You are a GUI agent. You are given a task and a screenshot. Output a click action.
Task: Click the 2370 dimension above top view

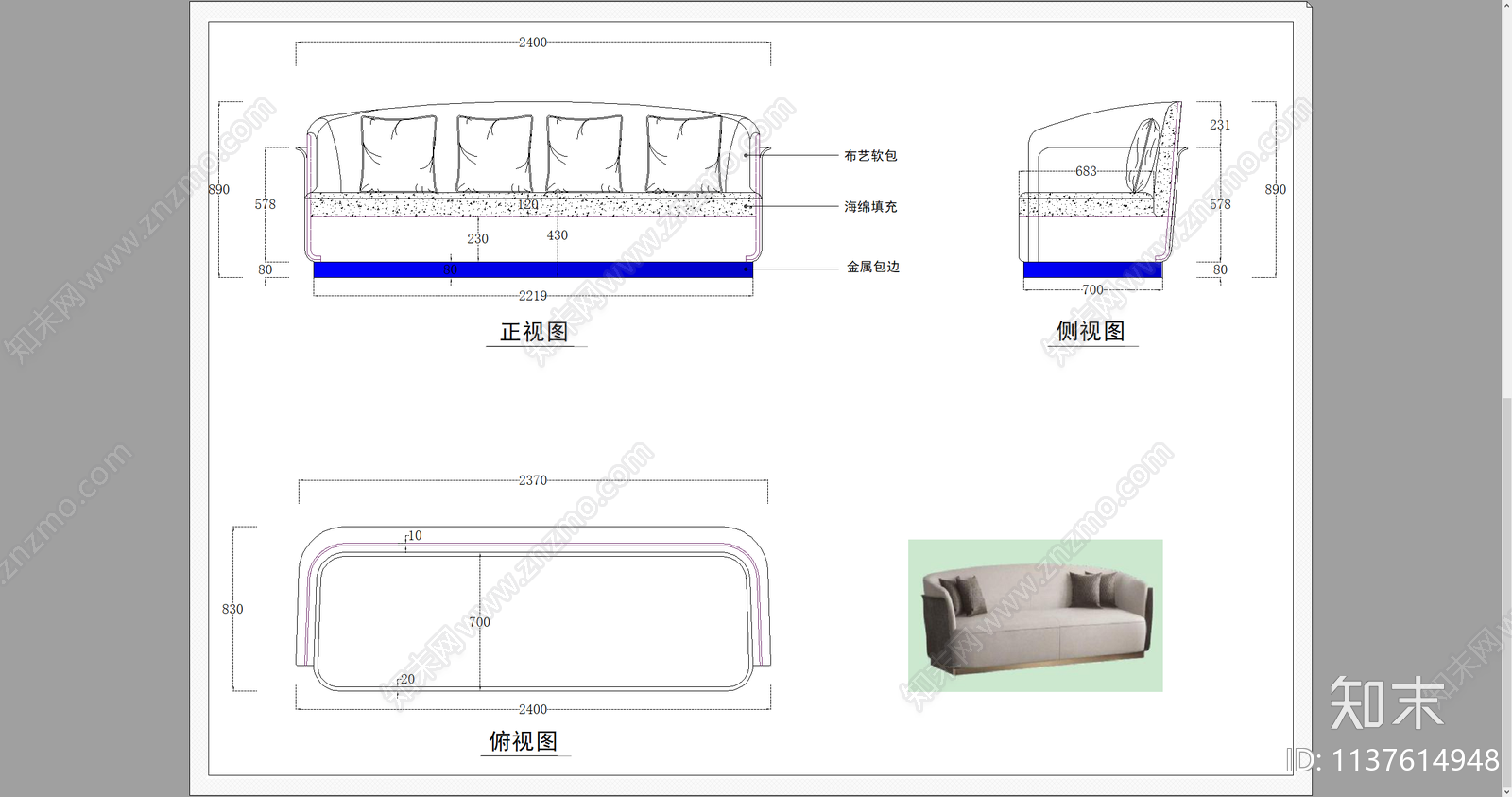pos(533,480)
